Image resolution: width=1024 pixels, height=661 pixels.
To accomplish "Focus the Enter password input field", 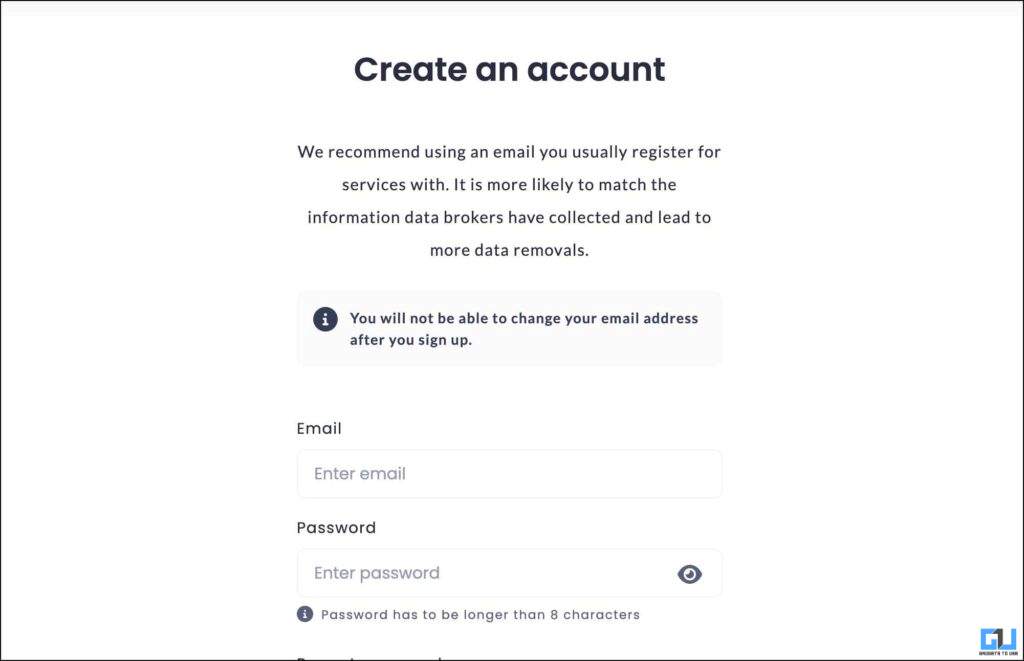I will pos(509,573).
